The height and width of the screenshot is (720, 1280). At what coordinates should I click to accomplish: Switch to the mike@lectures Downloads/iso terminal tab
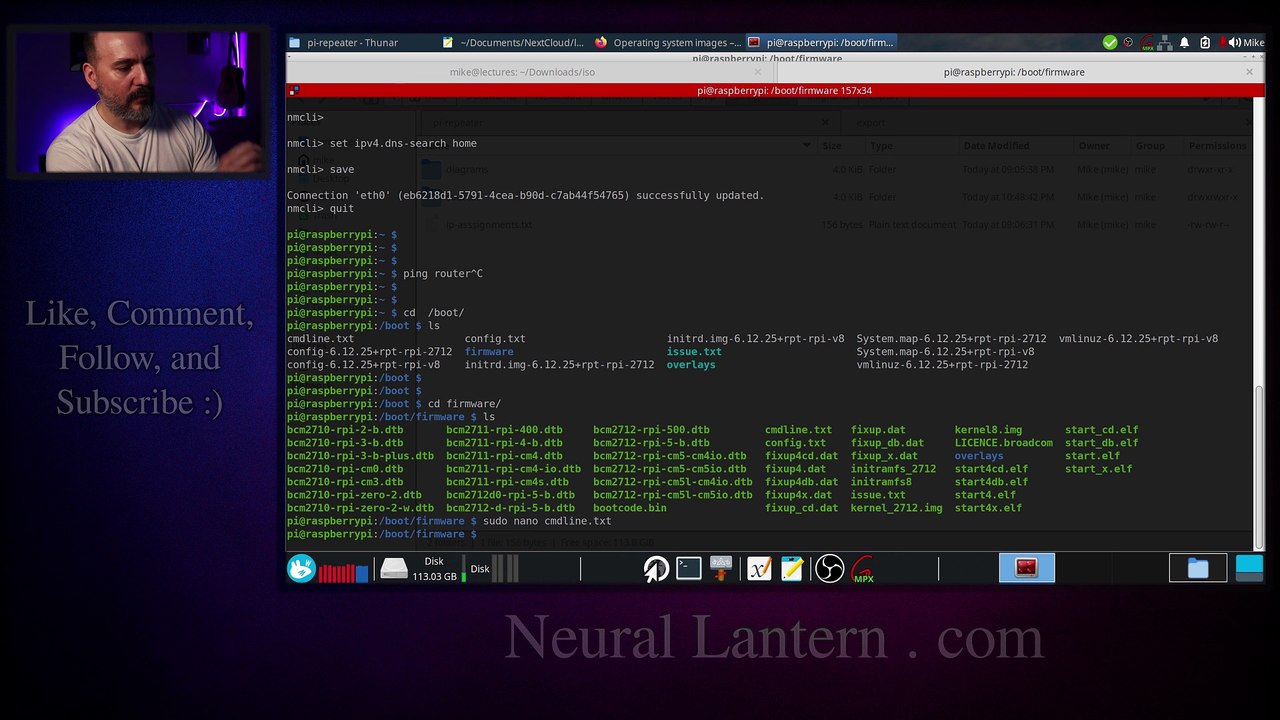tap(522, 72)
